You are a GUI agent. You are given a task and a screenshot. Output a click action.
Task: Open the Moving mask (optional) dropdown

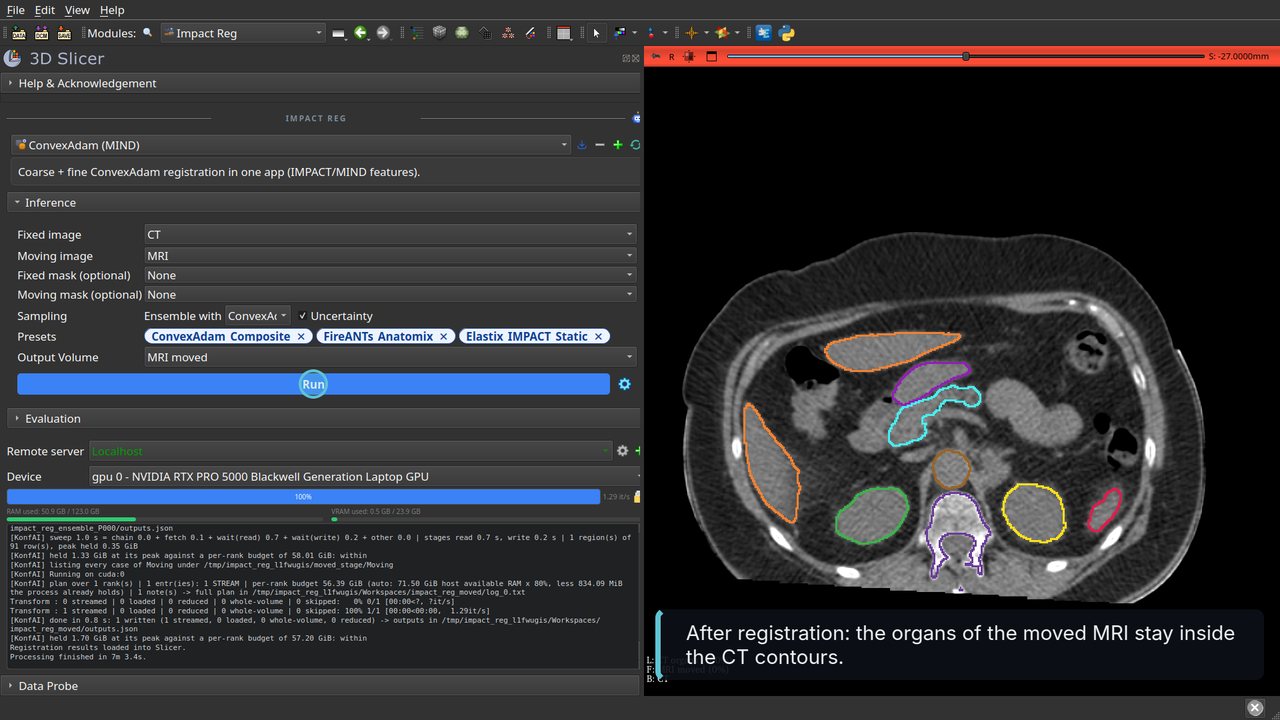point(390,295)
